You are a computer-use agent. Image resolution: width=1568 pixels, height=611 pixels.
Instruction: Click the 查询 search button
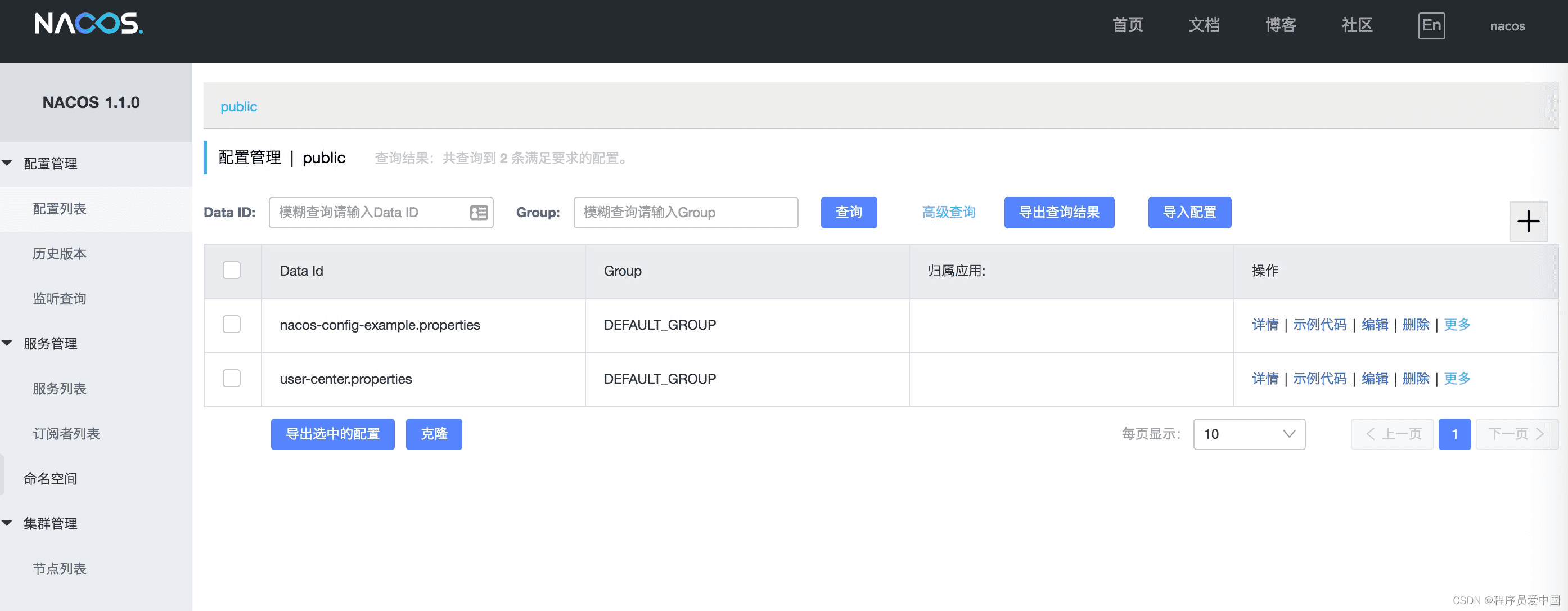point(848,213)
